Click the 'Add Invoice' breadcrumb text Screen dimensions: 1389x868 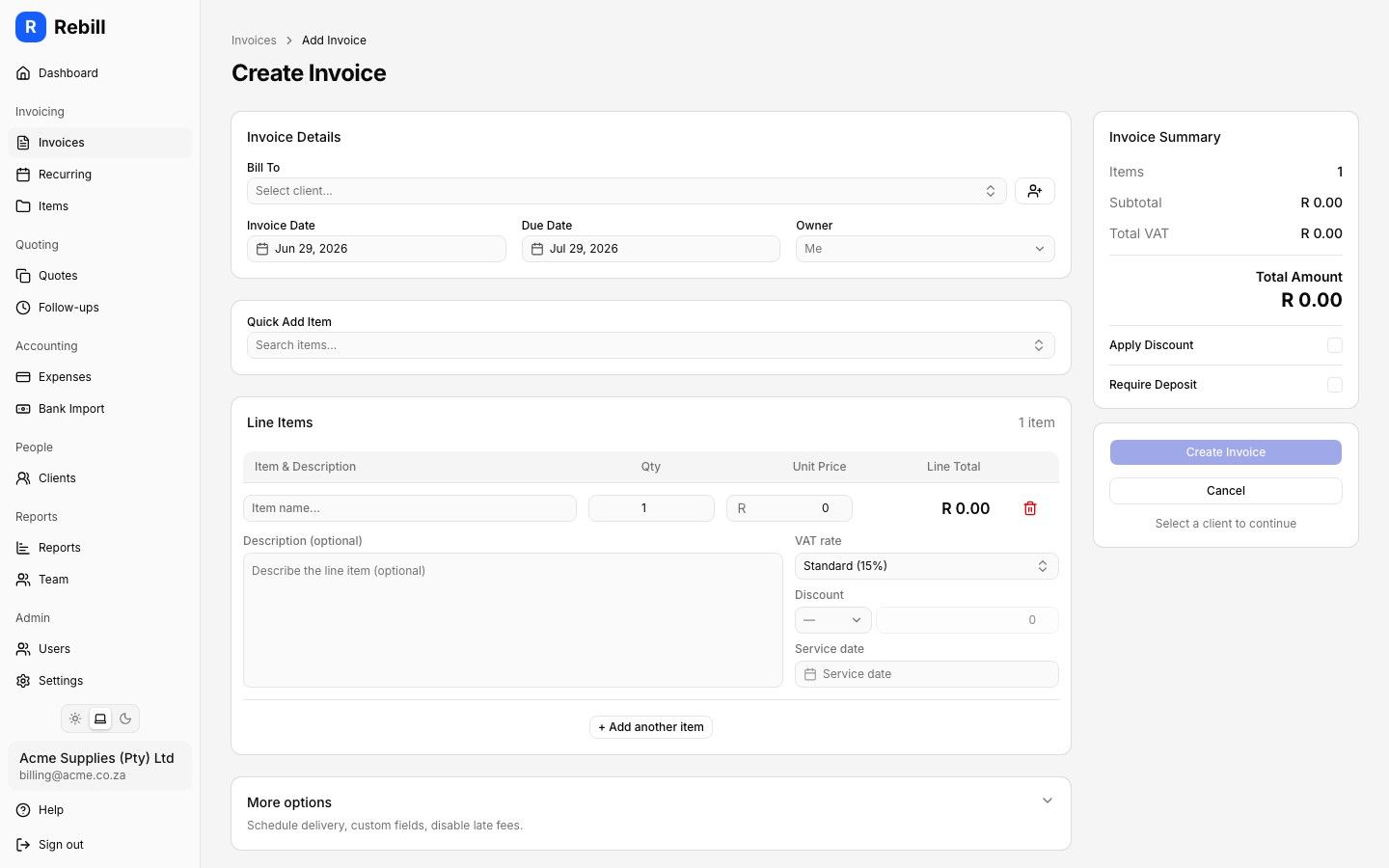click(334, 41)
